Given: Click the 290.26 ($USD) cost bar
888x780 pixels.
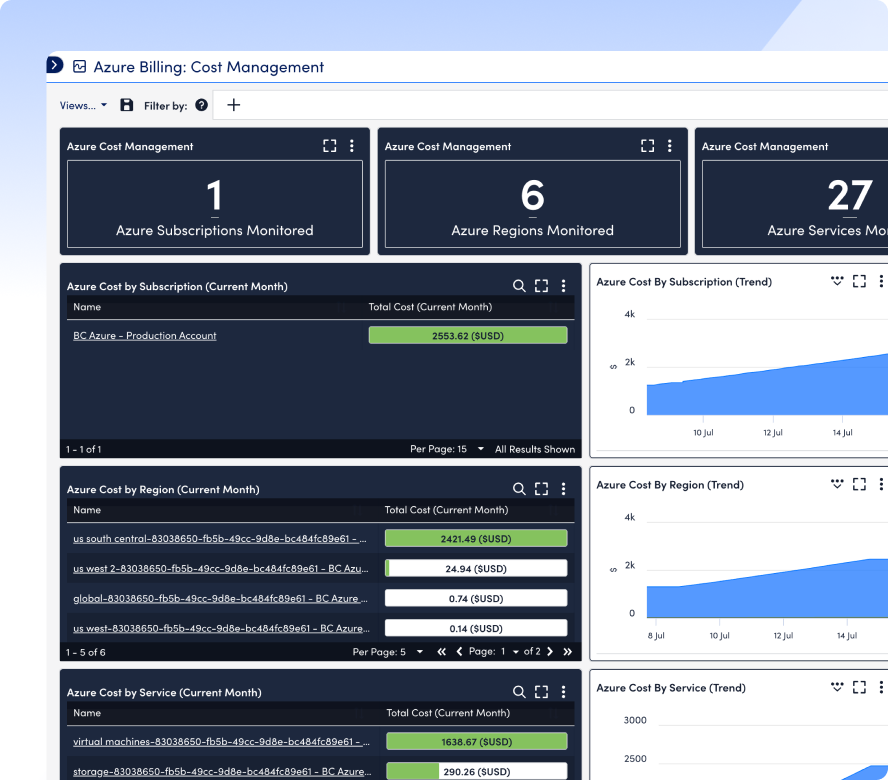Looking at the screenshot, I should point(476,772).
